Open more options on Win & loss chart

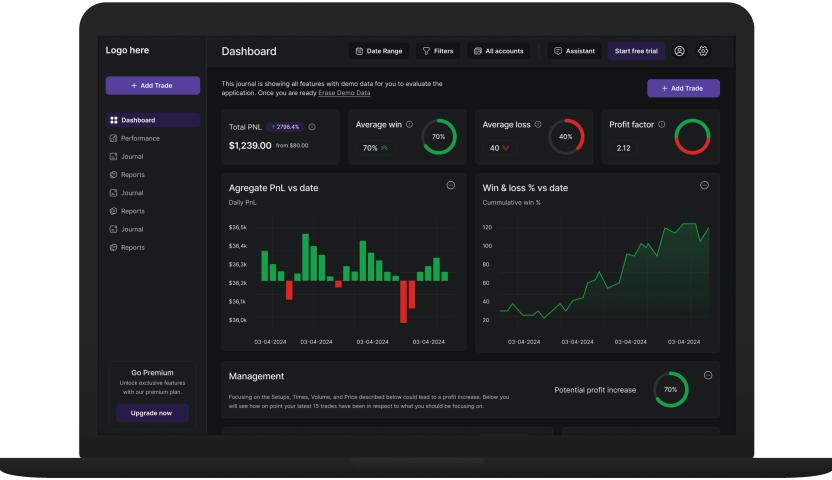click(x=704, y=185)
